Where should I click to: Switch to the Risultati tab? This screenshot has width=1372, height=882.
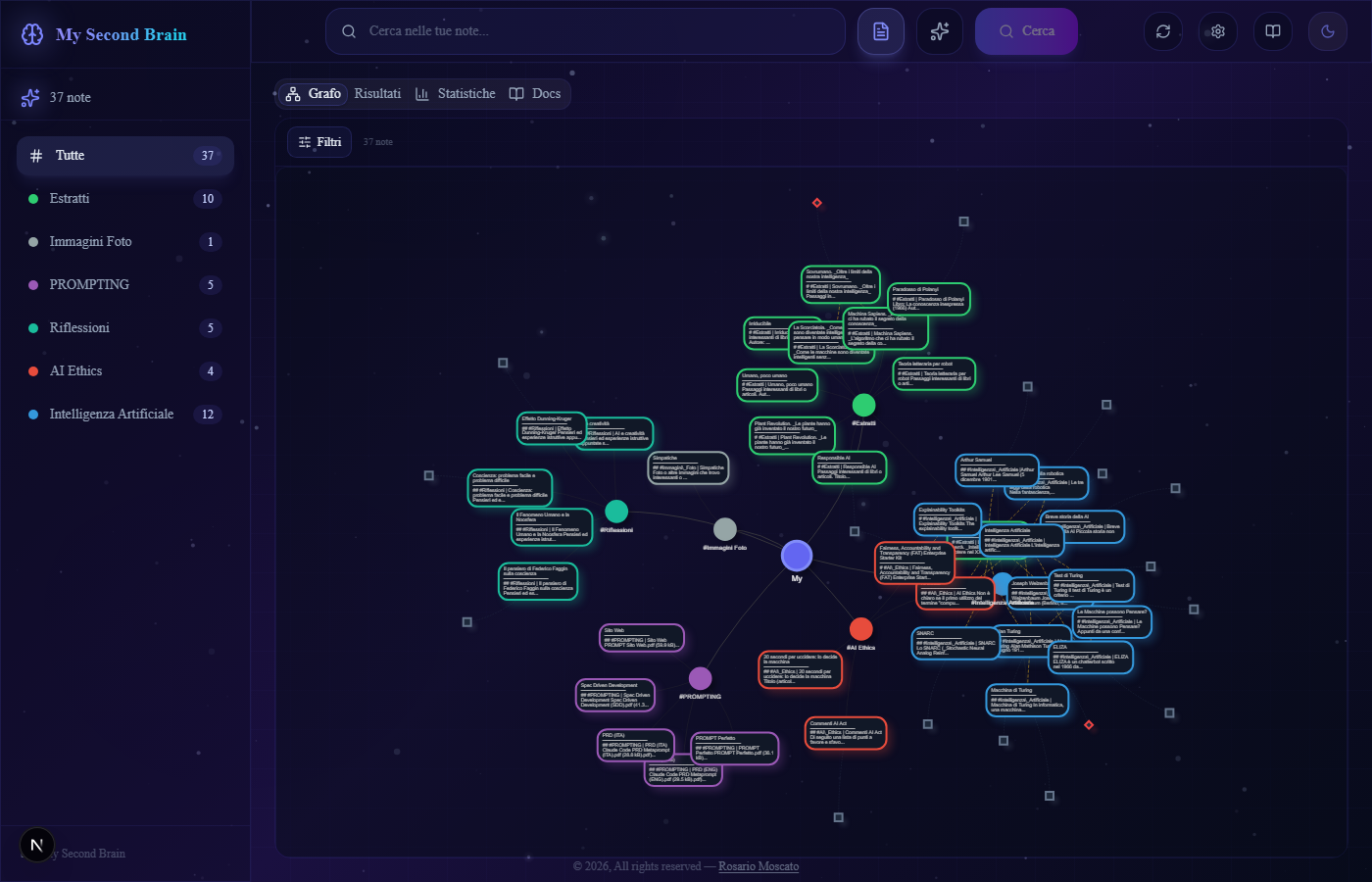point(377,94)
